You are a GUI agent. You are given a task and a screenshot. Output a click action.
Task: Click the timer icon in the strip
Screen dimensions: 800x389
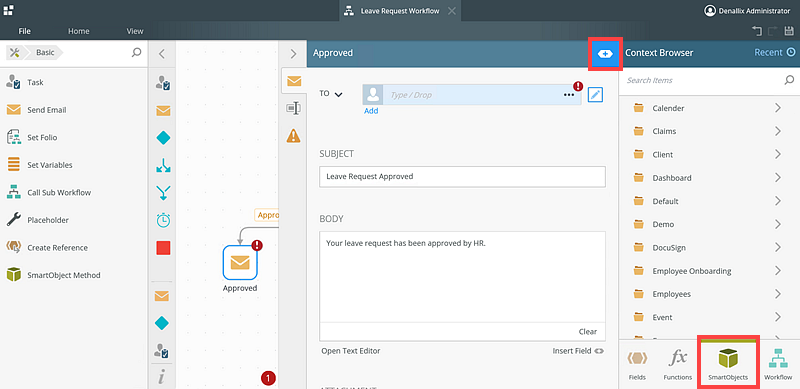163,221
